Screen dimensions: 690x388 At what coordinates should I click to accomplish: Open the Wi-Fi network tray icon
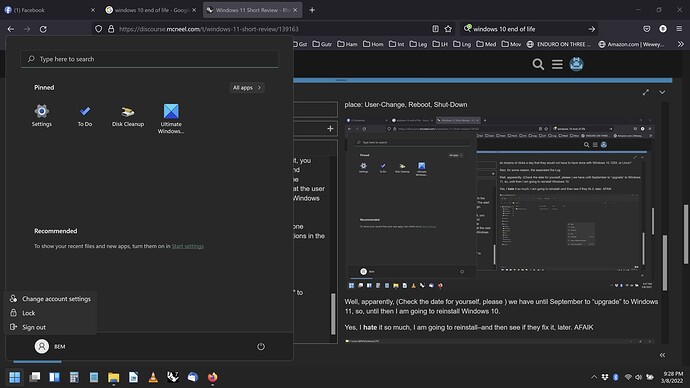coord(628,377)
